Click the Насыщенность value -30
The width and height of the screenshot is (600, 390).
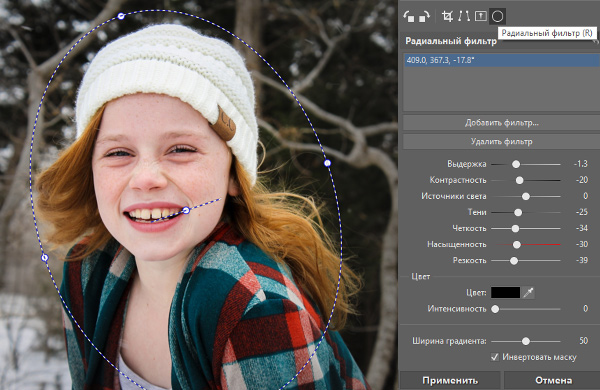coord(581,244)
